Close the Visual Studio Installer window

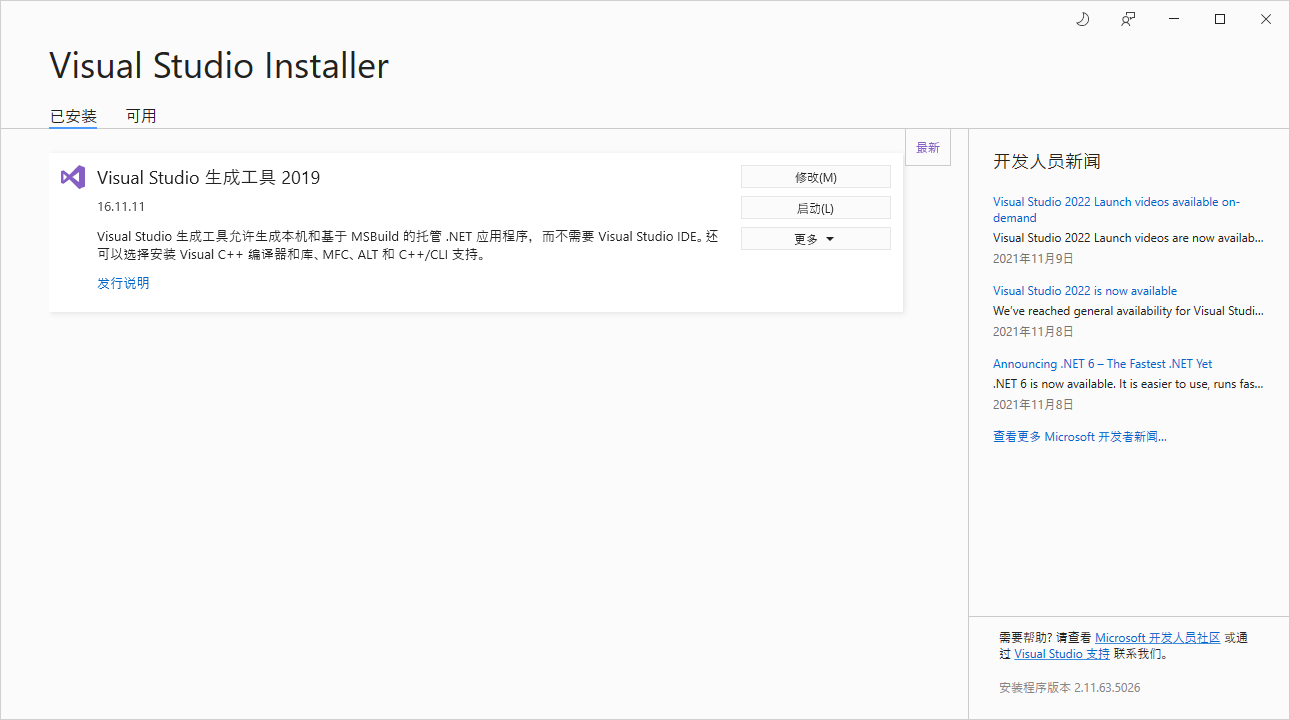1266,19
